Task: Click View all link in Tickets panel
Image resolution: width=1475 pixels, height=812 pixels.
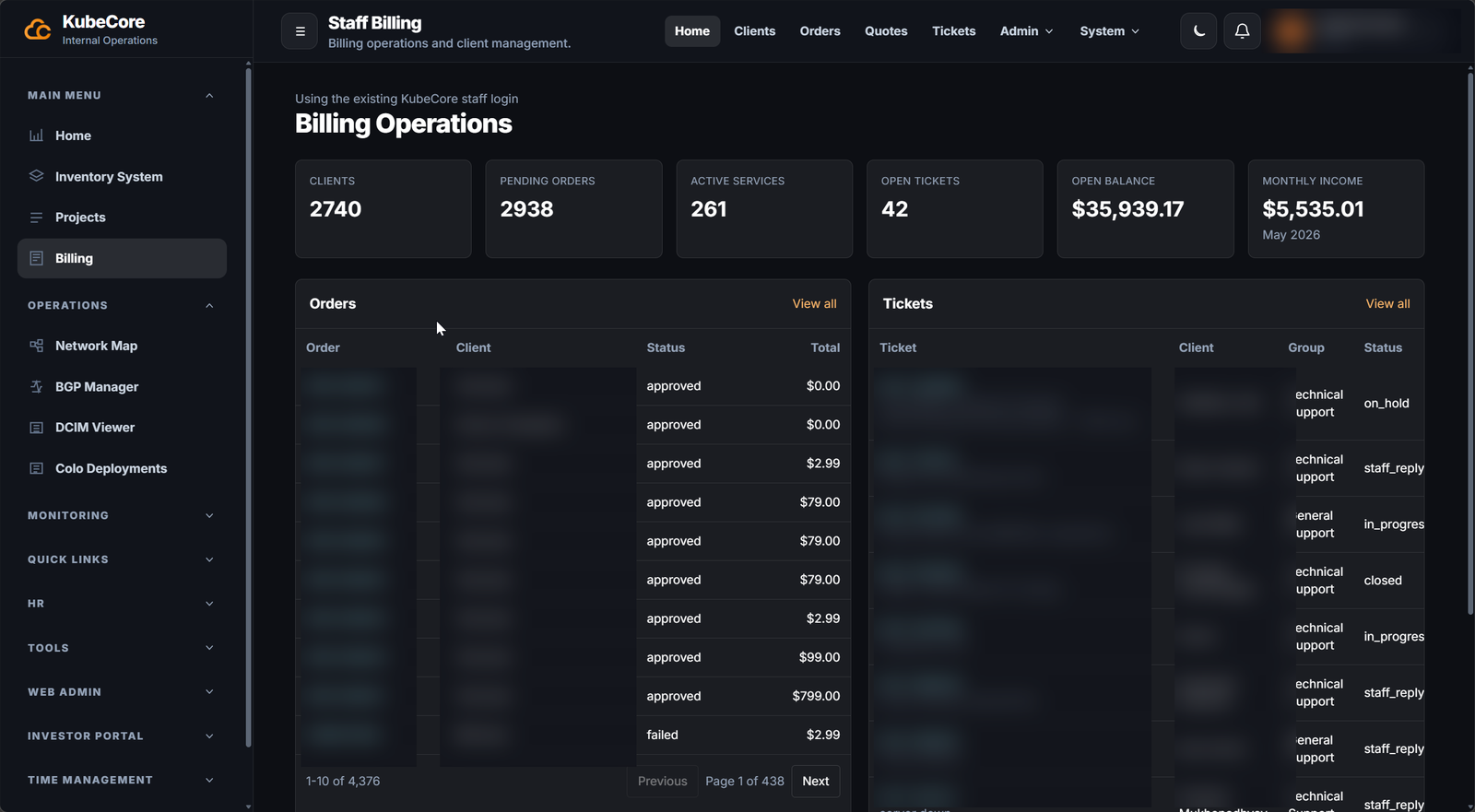Action: (x=1387, y=304)
